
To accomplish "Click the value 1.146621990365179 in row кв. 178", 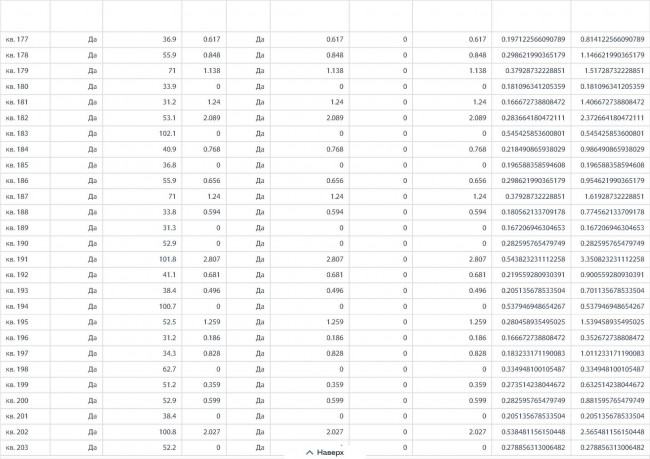I will (612, 55).
